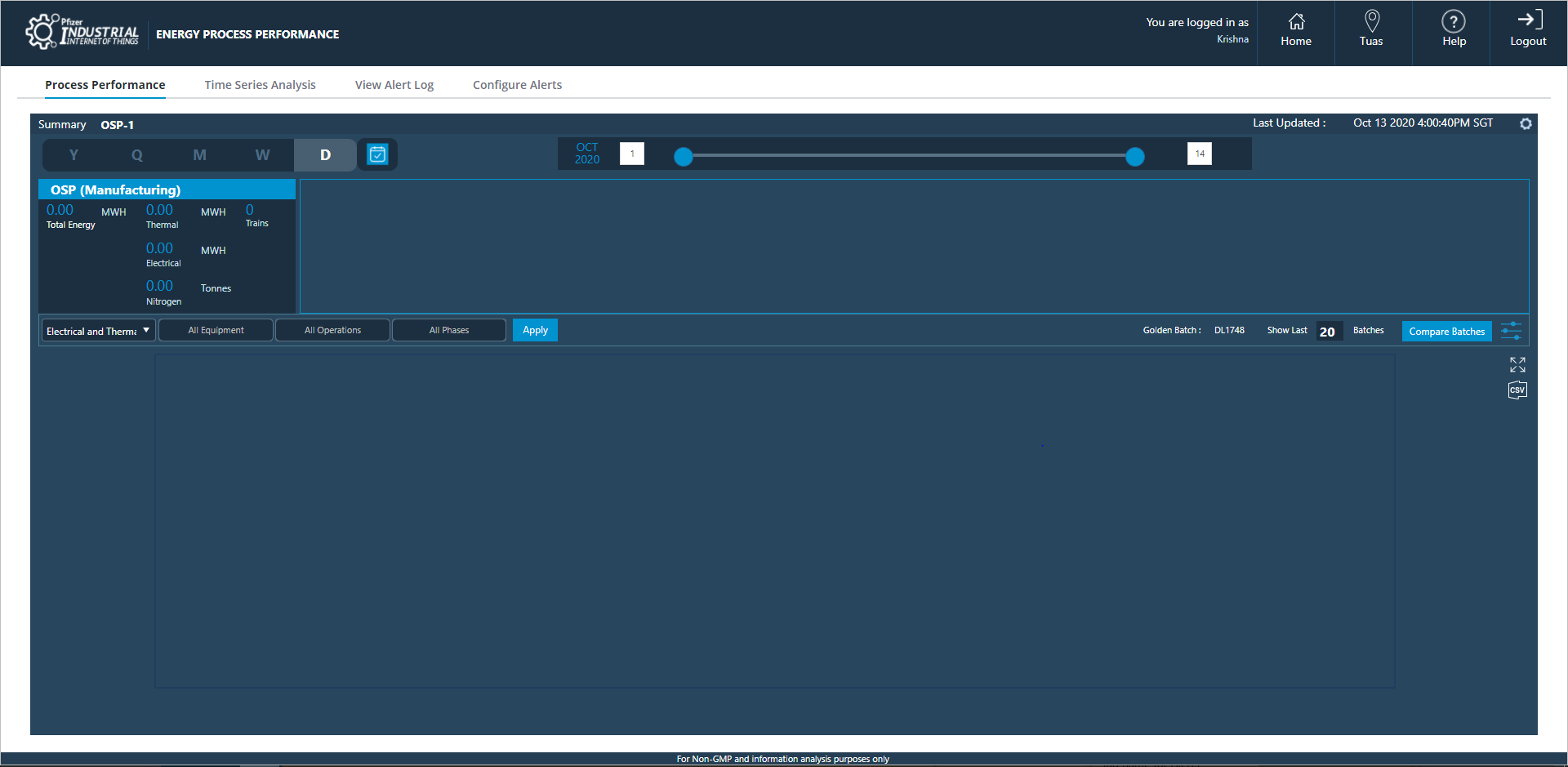Image resolution: width=1568 pixels, height=767 pixels.
Task: Enable Quarterly view using Q button
Action: 136,154
